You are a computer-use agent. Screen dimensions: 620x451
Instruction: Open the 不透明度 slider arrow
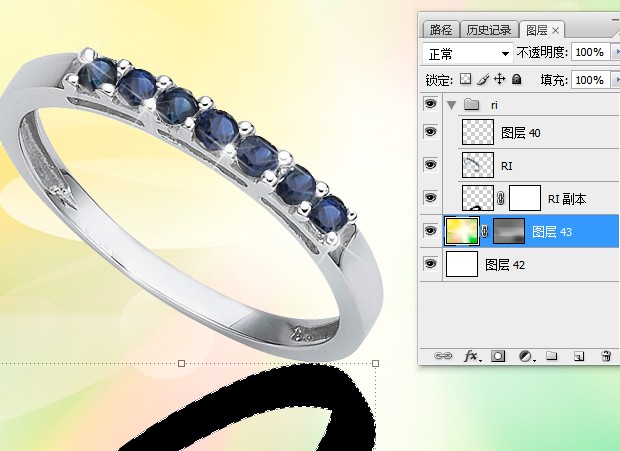tap(615, 52)
